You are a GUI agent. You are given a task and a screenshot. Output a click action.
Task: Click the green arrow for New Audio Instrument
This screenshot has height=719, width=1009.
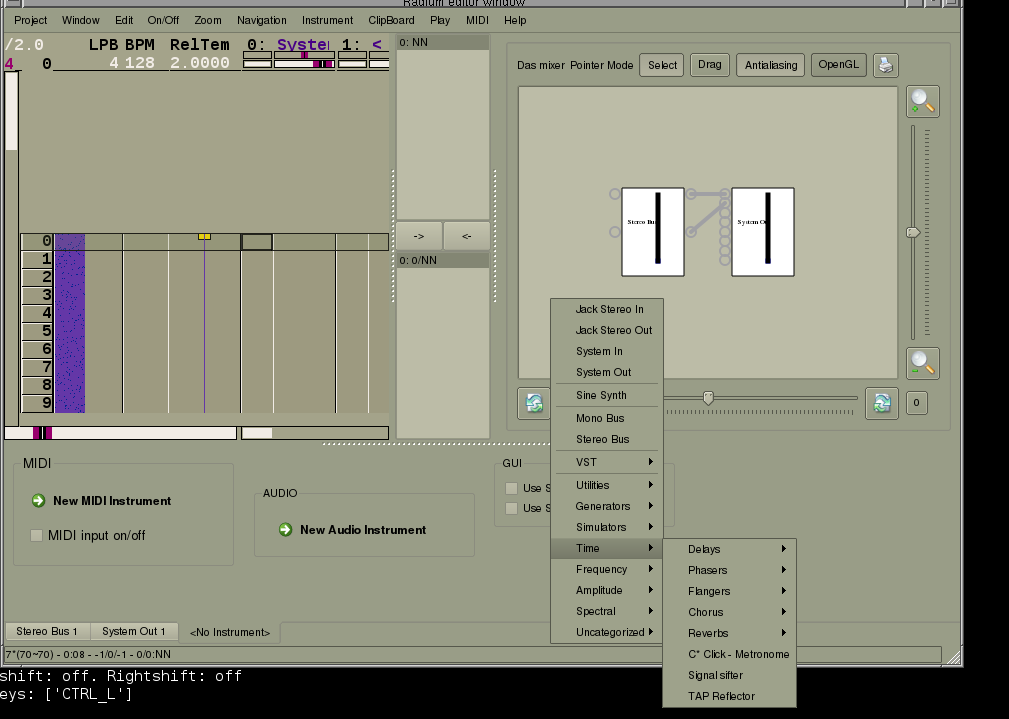click(x=285, y=530)
